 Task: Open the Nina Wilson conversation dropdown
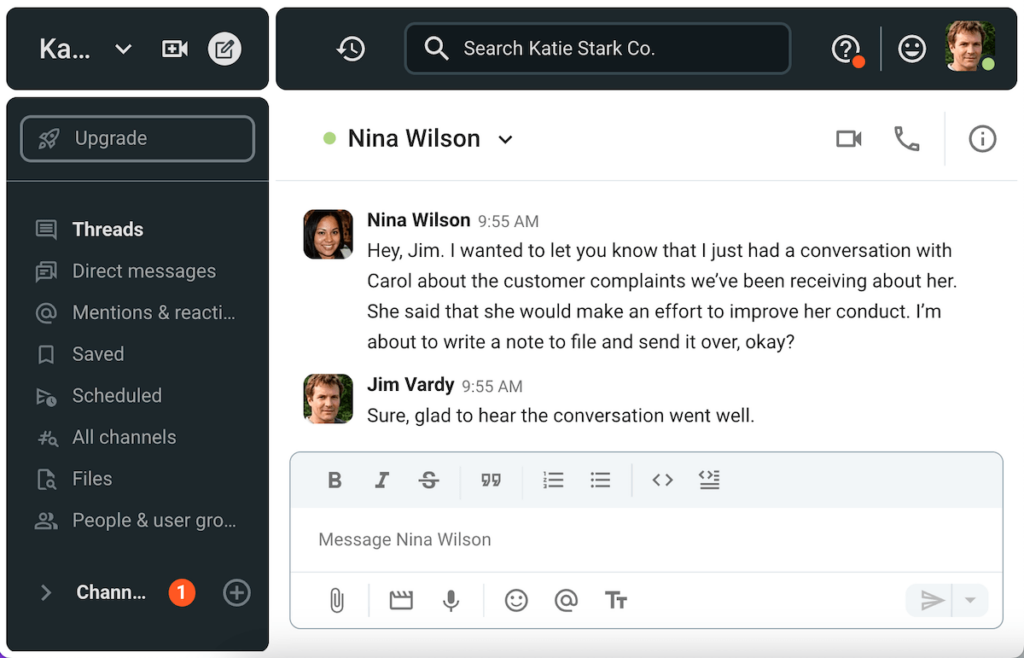[x=505, y=139]
